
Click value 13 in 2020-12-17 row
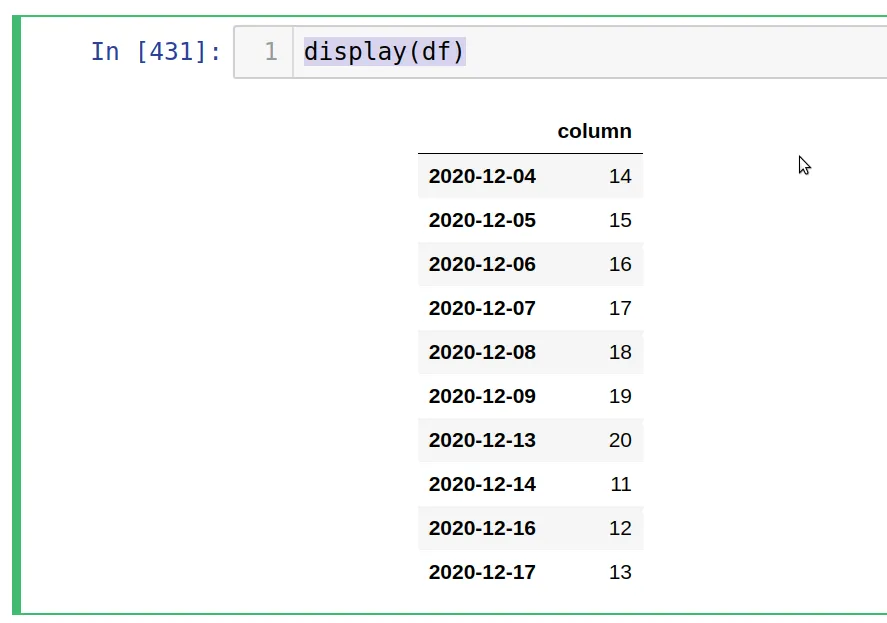tap(620, 573)
